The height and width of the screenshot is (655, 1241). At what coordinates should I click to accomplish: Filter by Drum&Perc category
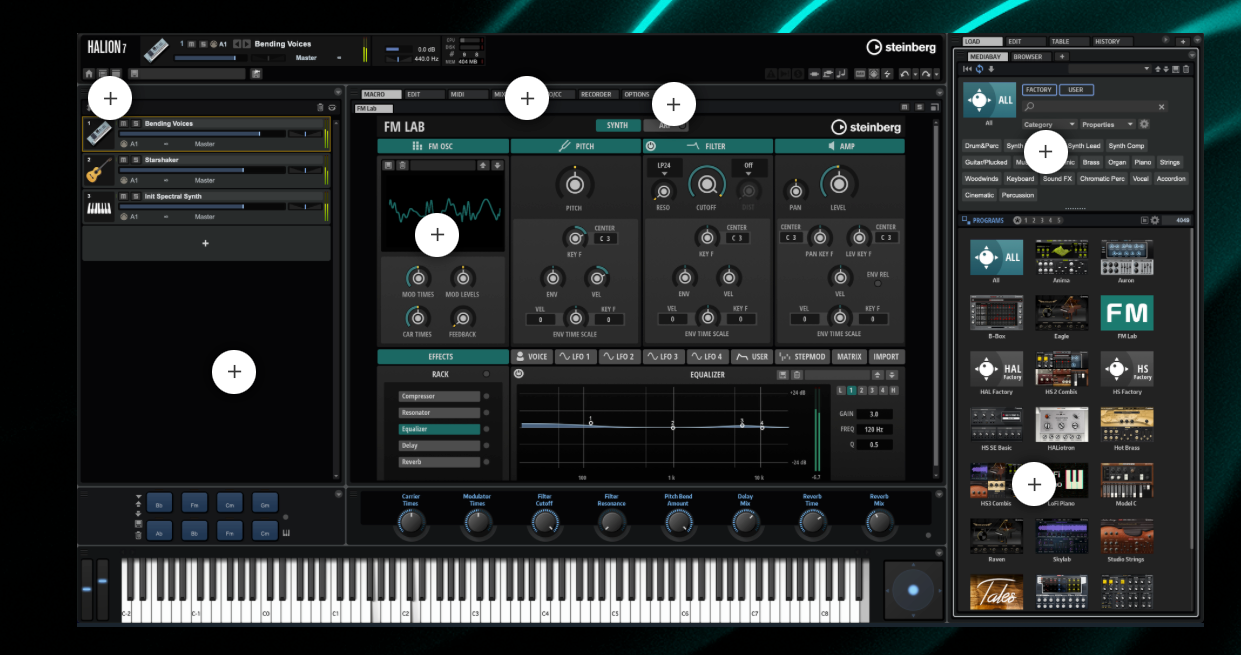pos(982,146)
